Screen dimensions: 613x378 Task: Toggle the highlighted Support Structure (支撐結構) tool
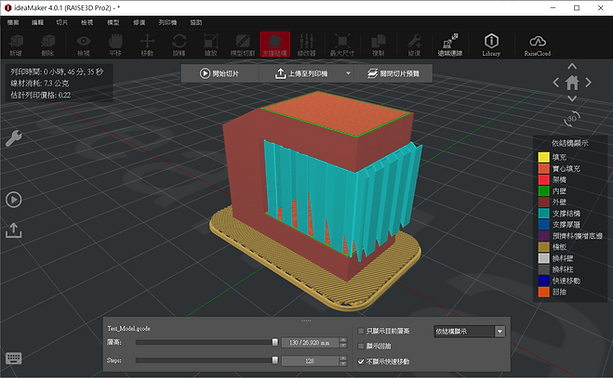pyautogui.click(x=275, y=45)
